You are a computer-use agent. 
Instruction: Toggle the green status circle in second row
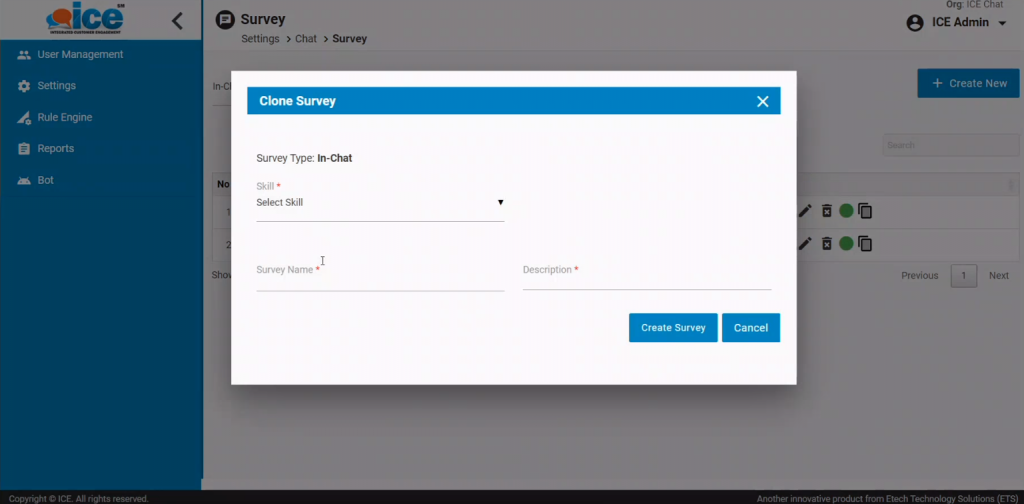[846, 244]
